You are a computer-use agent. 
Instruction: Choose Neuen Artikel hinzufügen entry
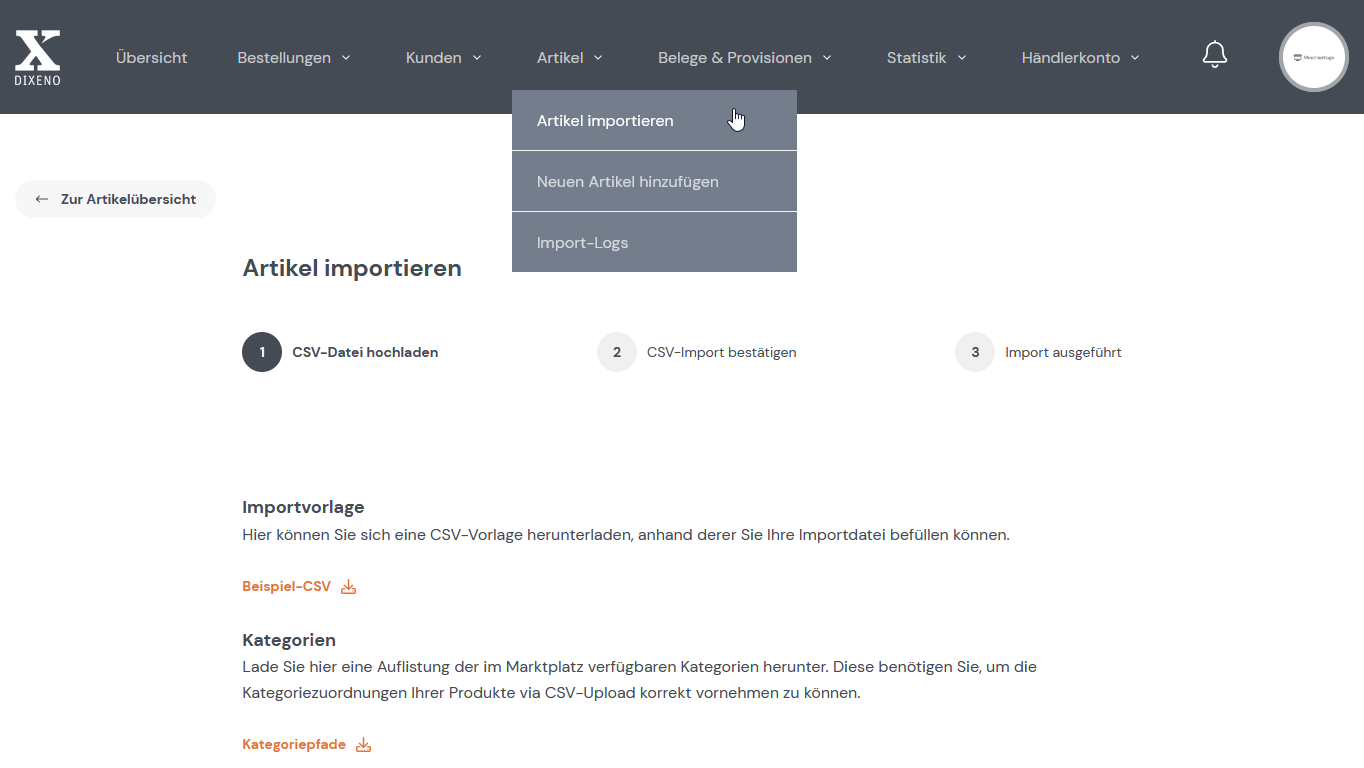654,181
